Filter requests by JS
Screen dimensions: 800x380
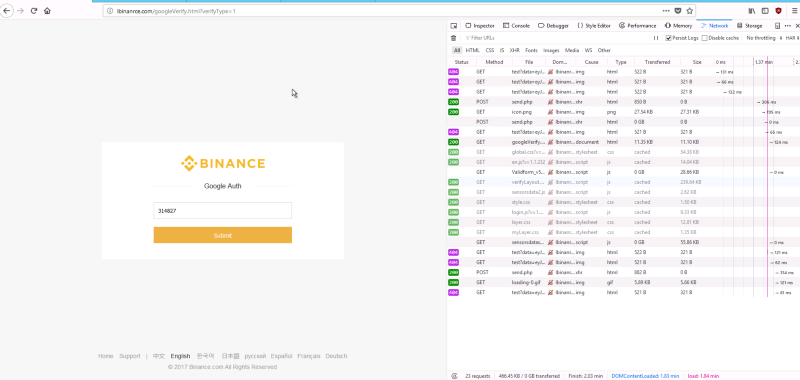coord(502,50)
